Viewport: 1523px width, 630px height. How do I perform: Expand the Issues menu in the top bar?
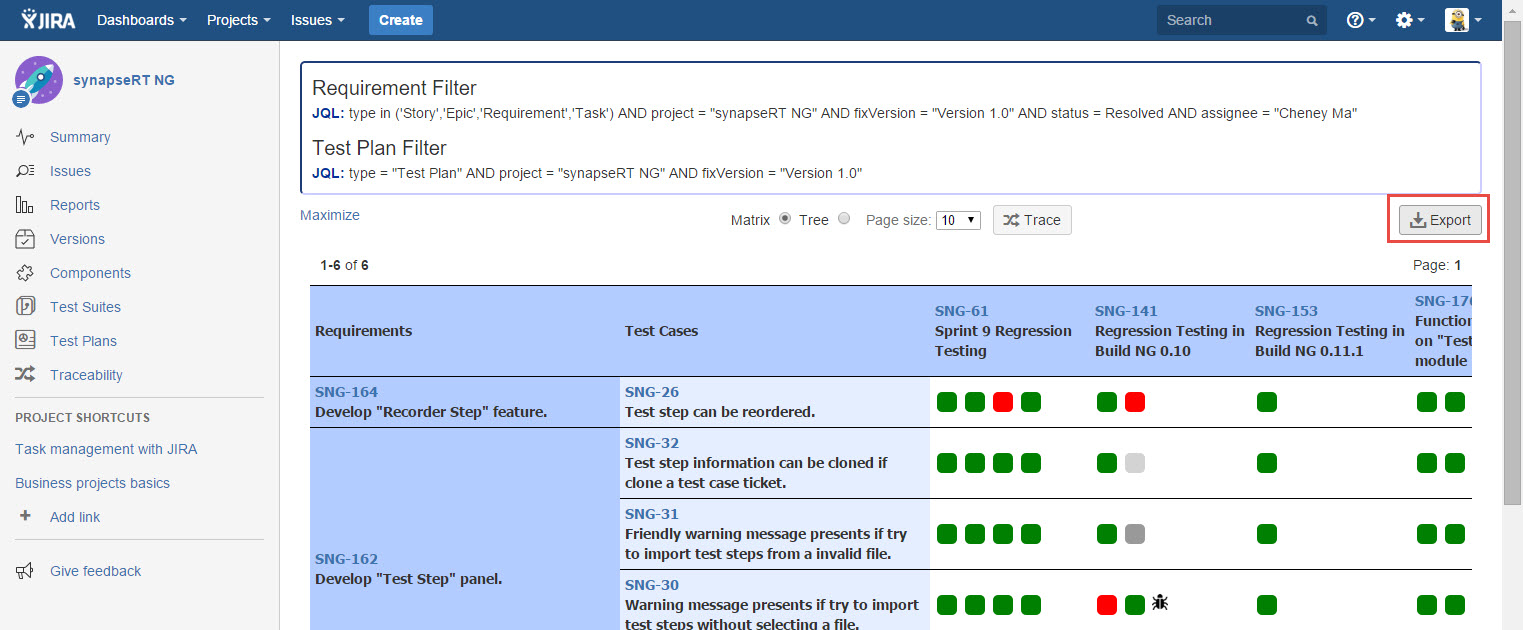318,20
